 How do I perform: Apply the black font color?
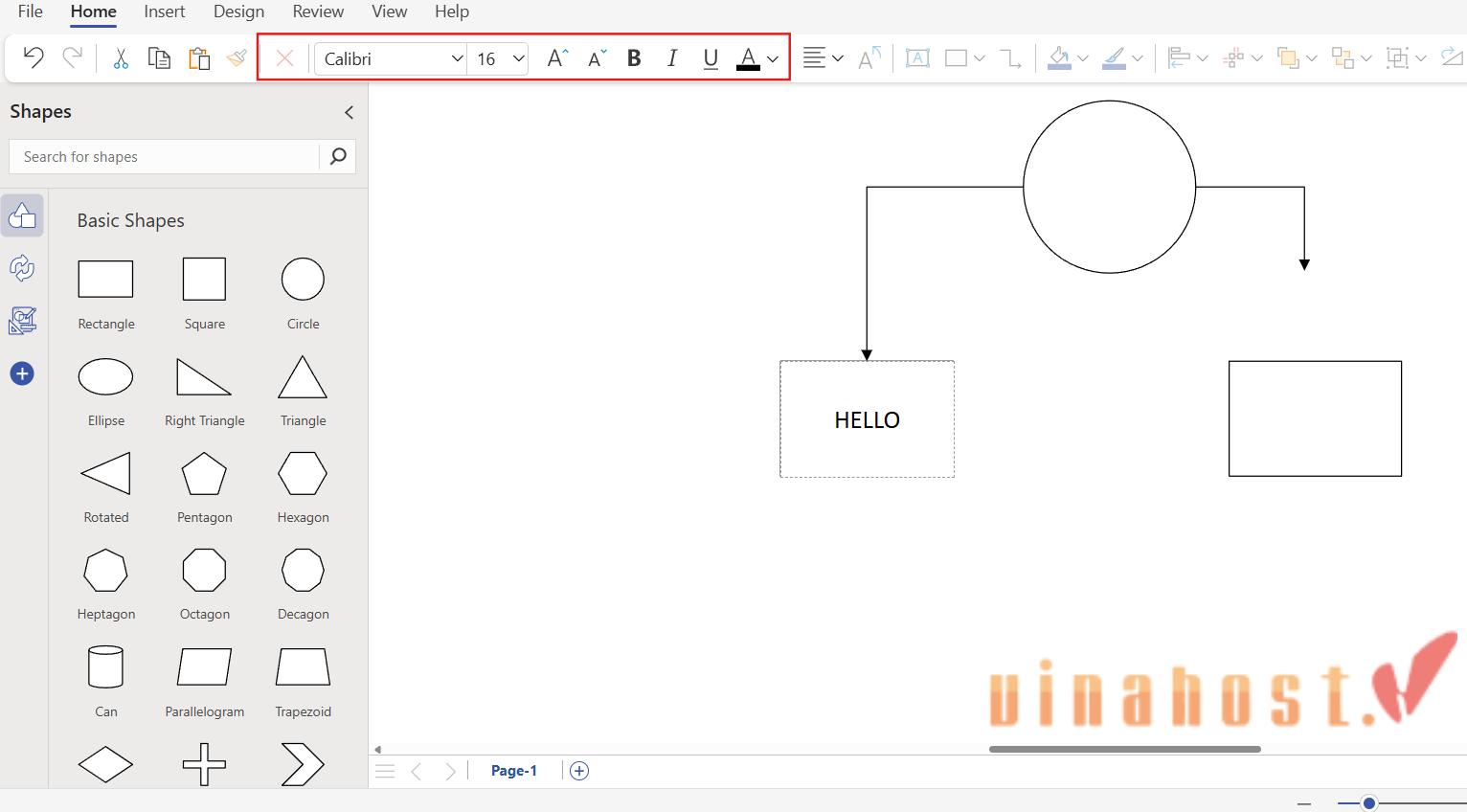pyautogui.click(x=748, y=59)
